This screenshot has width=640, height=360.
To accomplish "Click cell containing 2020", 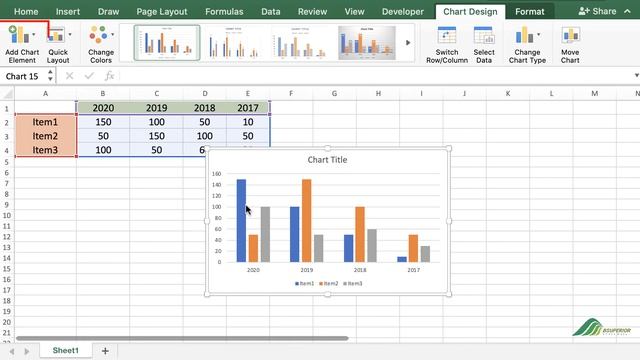I will click(103, 108).
